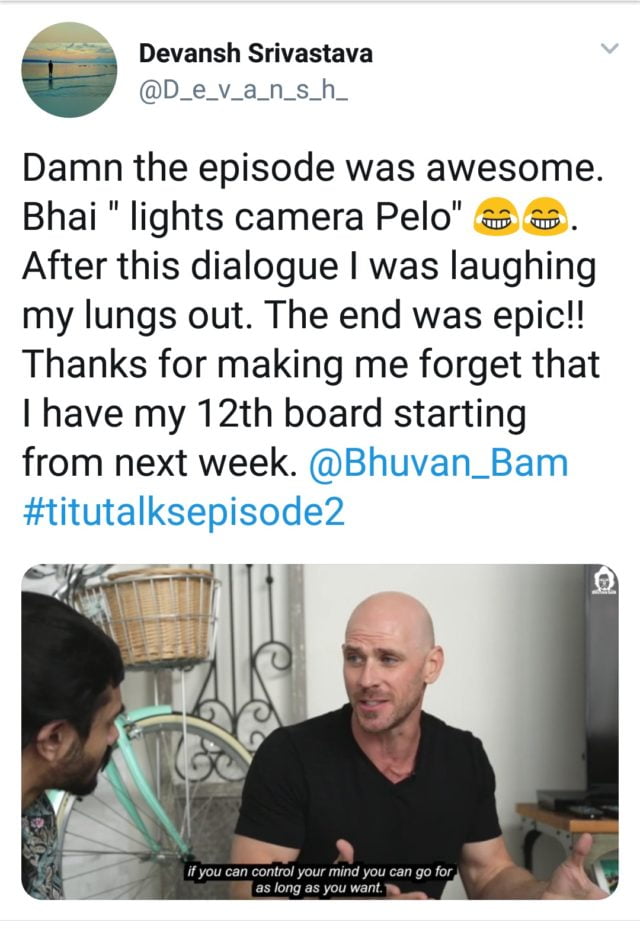Image resolution: width=640 pixels, height=929 pixels.
Task: Click the channel watermark logo on image
Action: [603, 581]
